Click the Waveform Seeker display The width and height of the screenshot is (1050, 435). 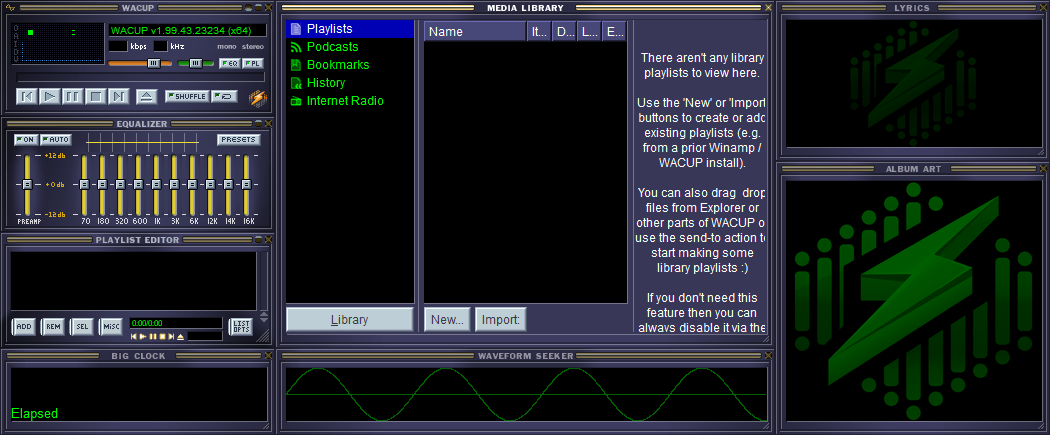526,394
